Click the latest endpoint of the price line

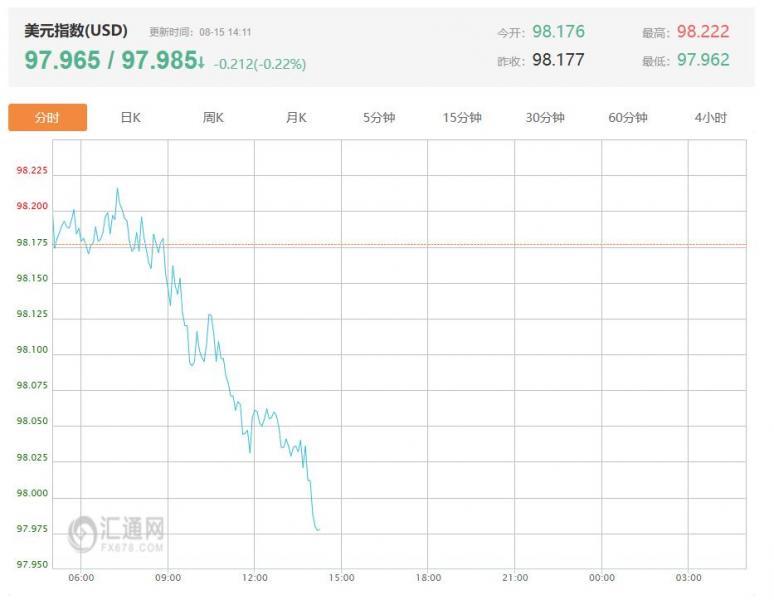(318, 529)
